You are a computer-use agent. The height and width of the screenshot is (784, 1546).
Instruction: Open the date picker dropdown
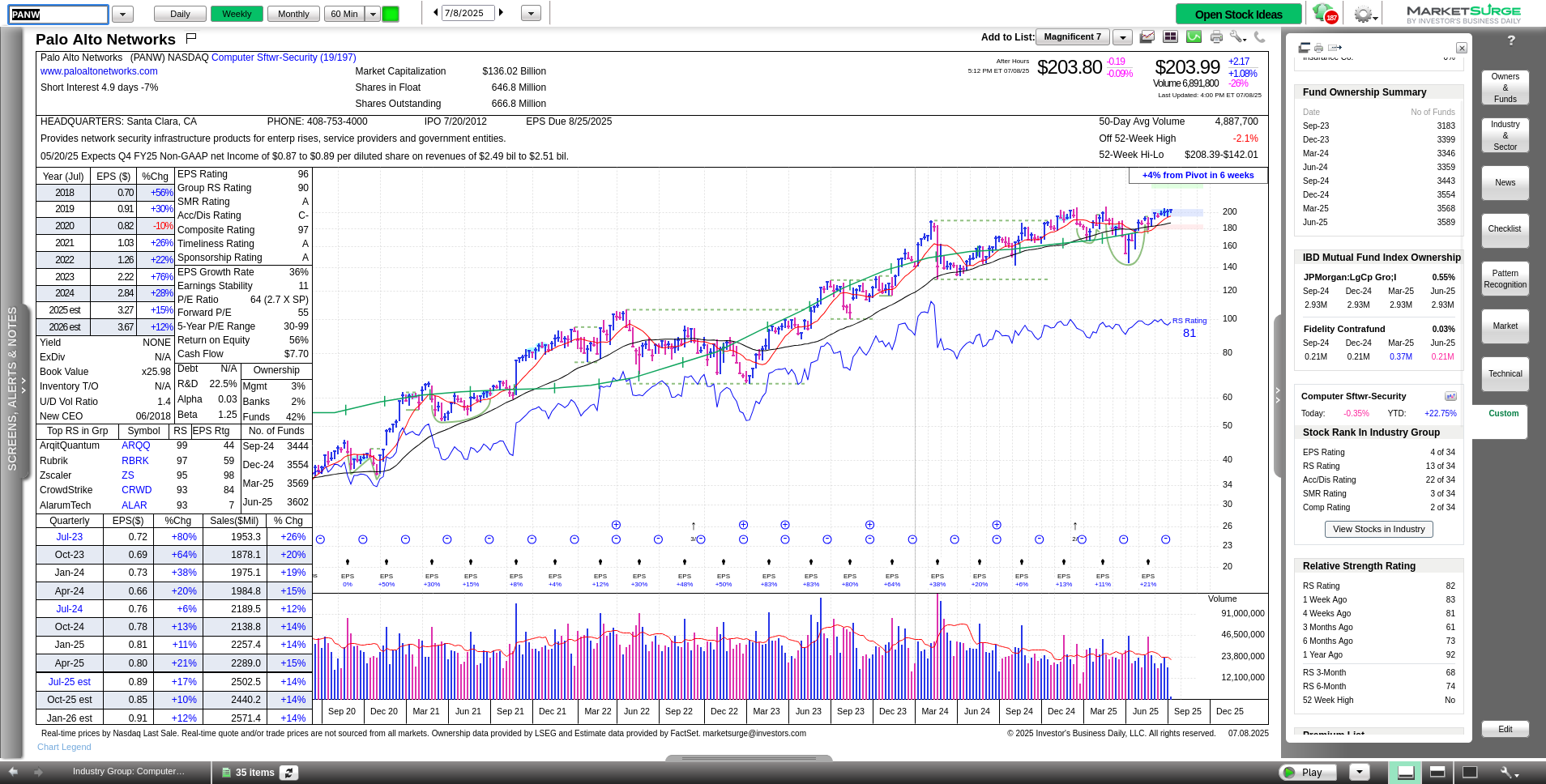(531, 14)
